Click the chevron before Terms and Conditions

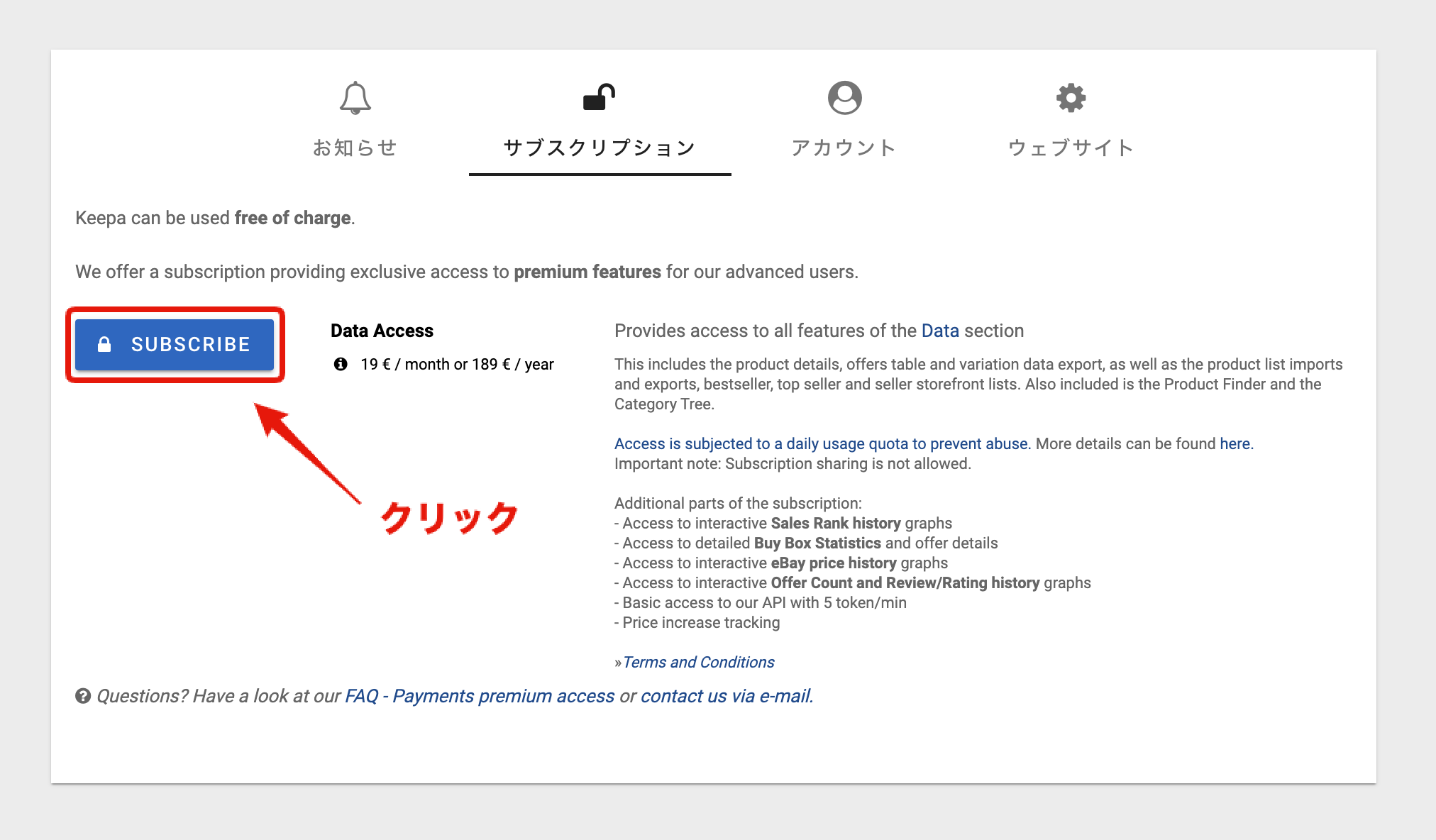click(x=618, y=662)
